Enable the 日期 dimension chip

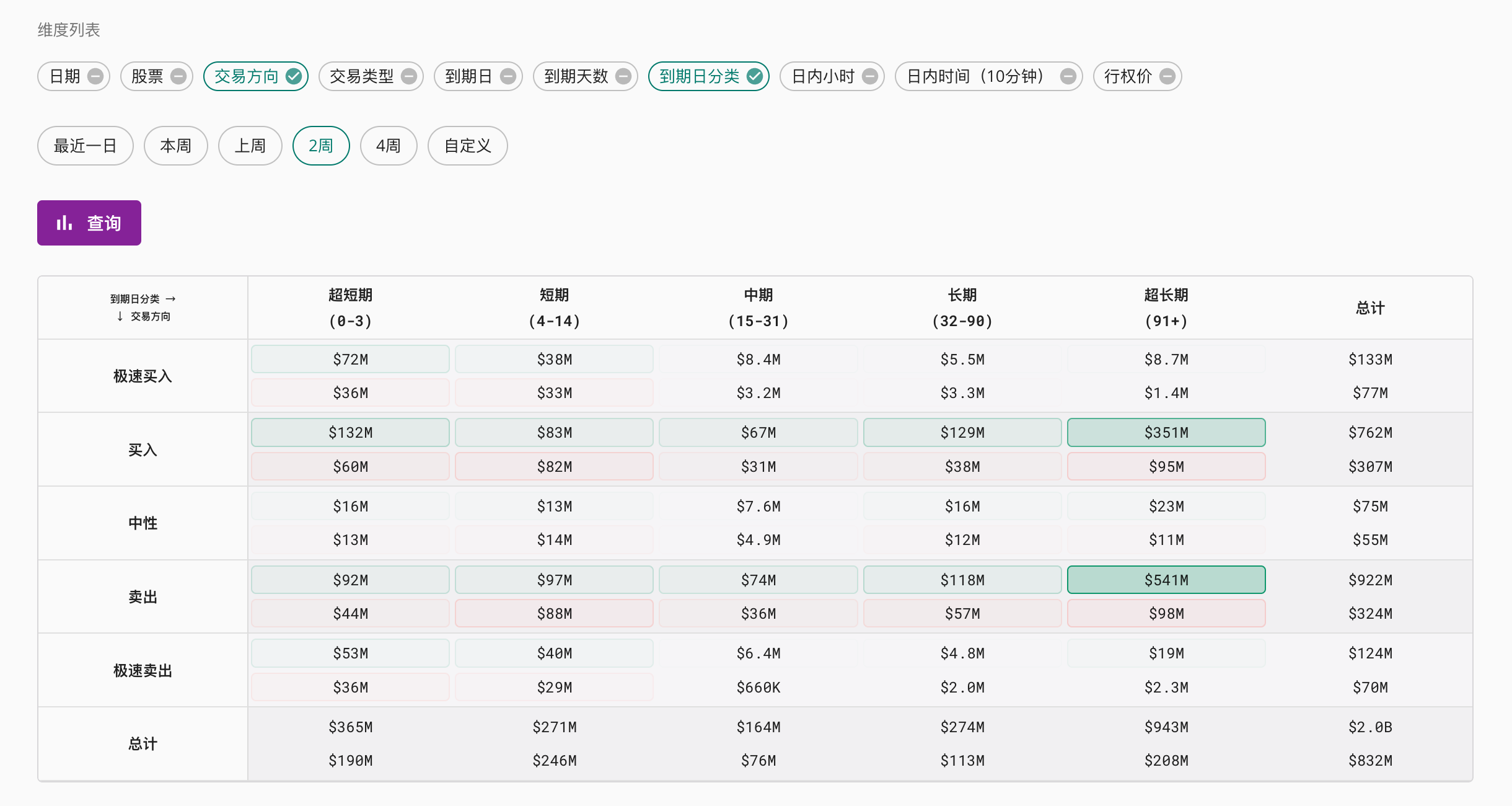coord(74,76)
